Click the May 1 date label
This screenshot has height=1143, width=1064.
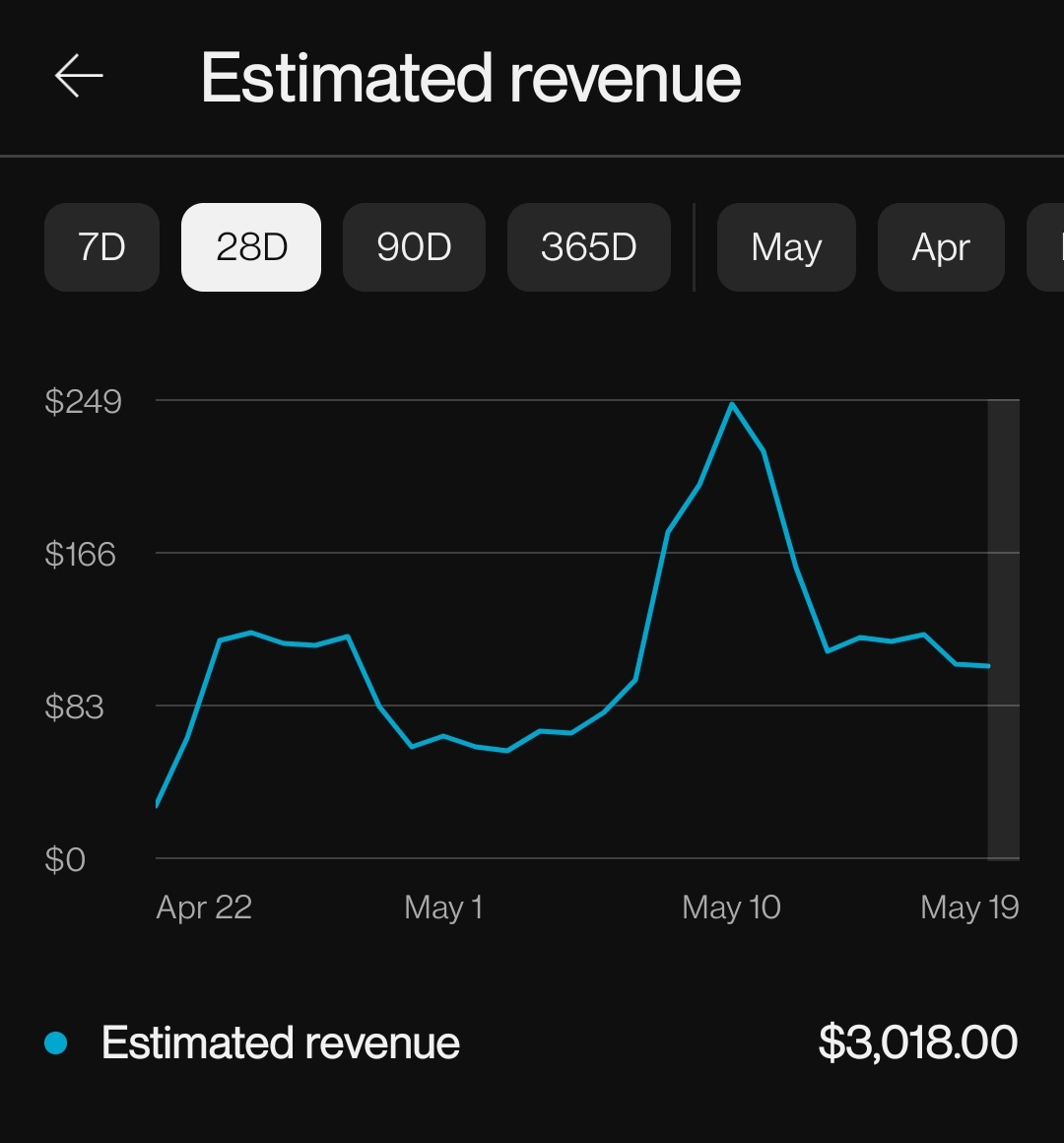click(443, 908)
